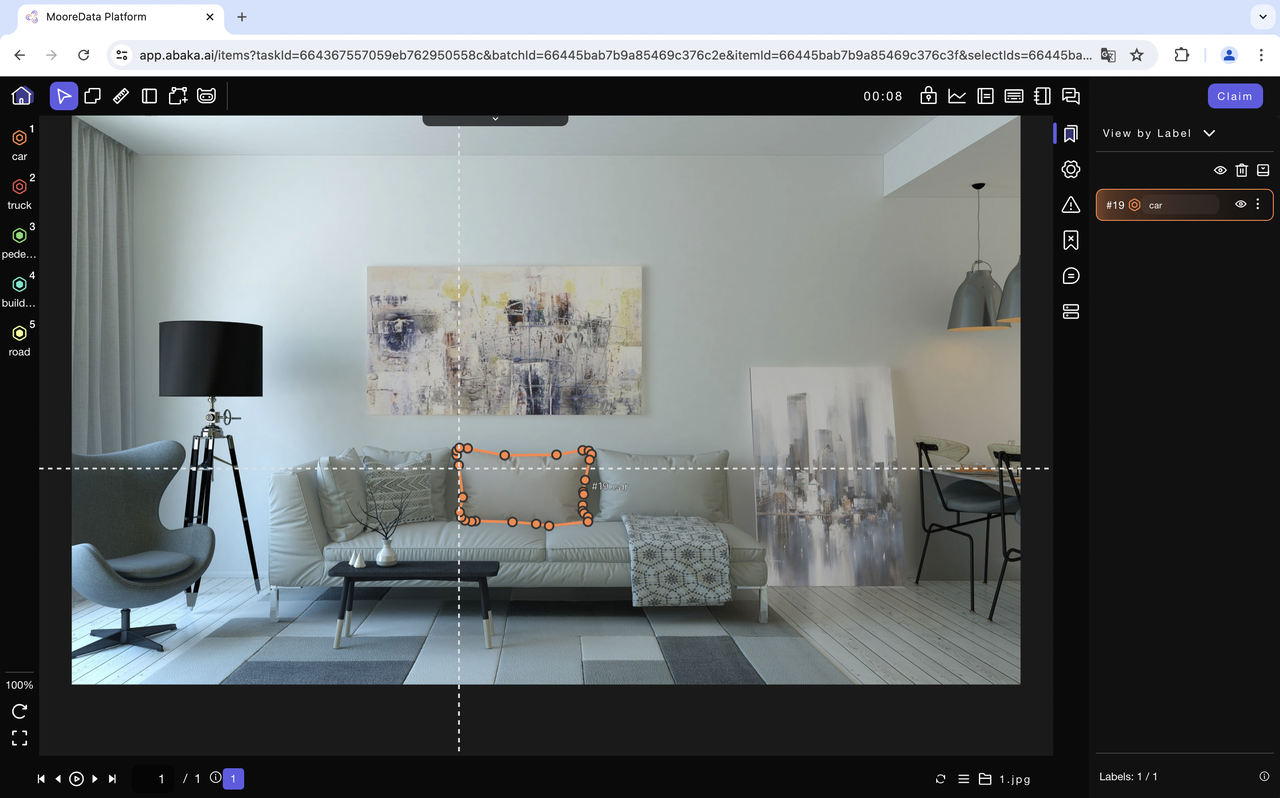The width and height of the screenshot is (1280, 798).
Task: Click the home icon in the toolbar
Action: (x=22, y=96)
